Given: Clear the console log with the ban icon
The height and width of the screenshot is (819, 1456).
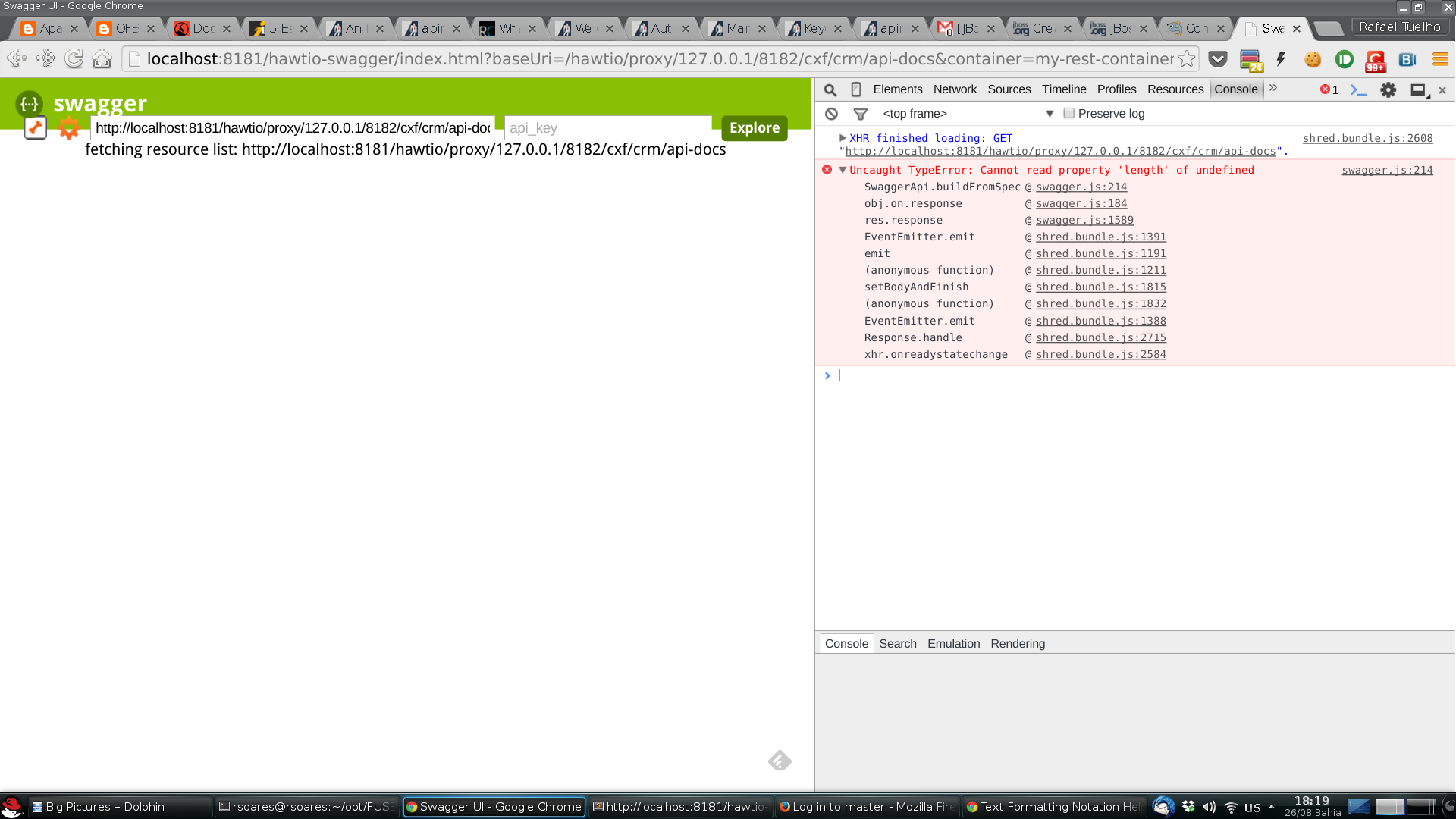Looking at the screenshot, I should tap(832, 114).
